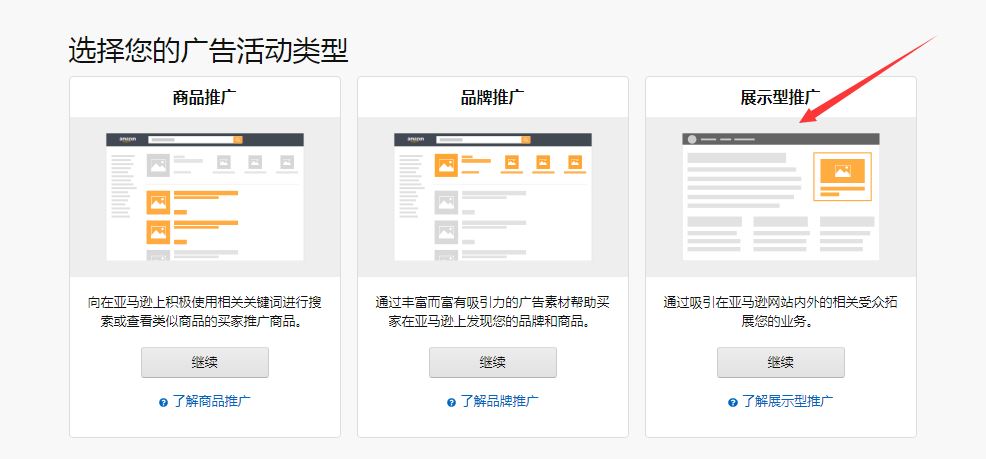Select the 商品推广 preview illustration
Viewport: 986px width, 459px height.
click(205, 197)
